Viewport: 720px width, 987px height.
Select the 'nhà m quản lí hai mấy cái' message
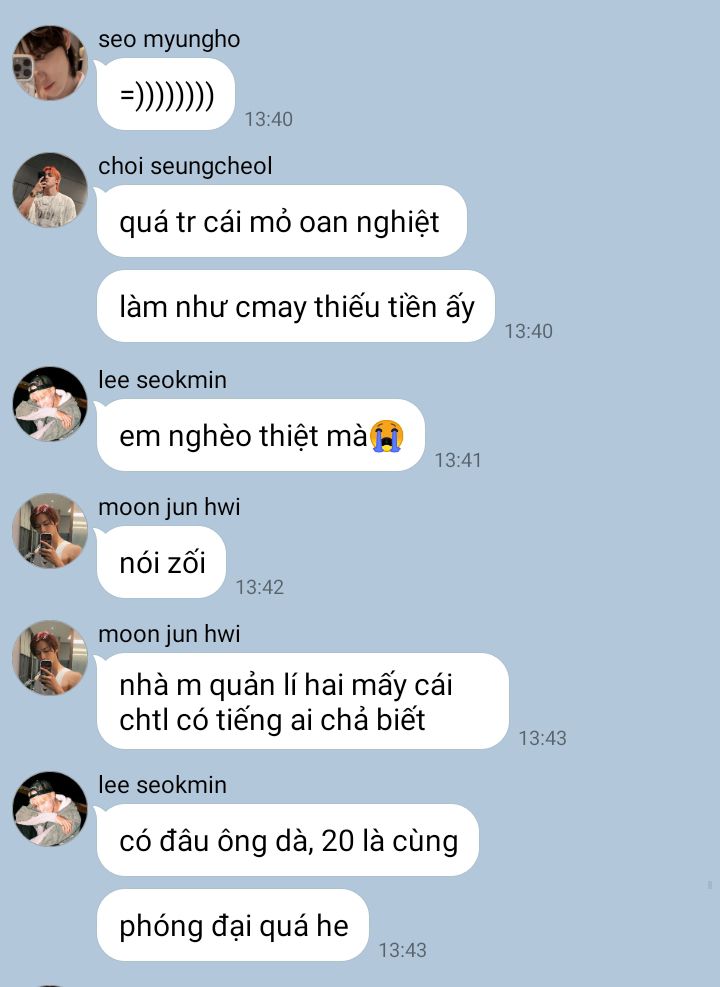302,701
